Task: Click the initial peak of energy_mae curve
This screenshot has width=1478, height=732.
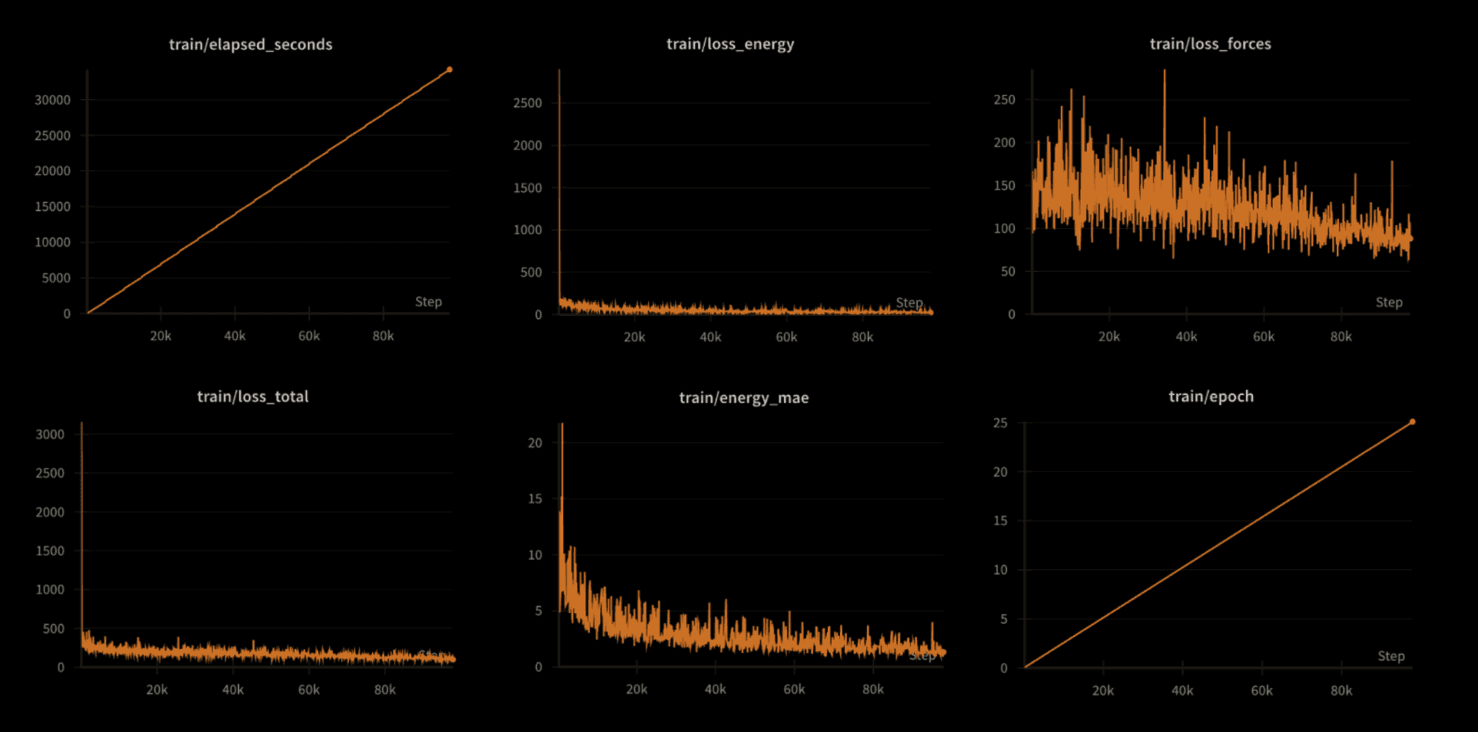Action: 562,425
